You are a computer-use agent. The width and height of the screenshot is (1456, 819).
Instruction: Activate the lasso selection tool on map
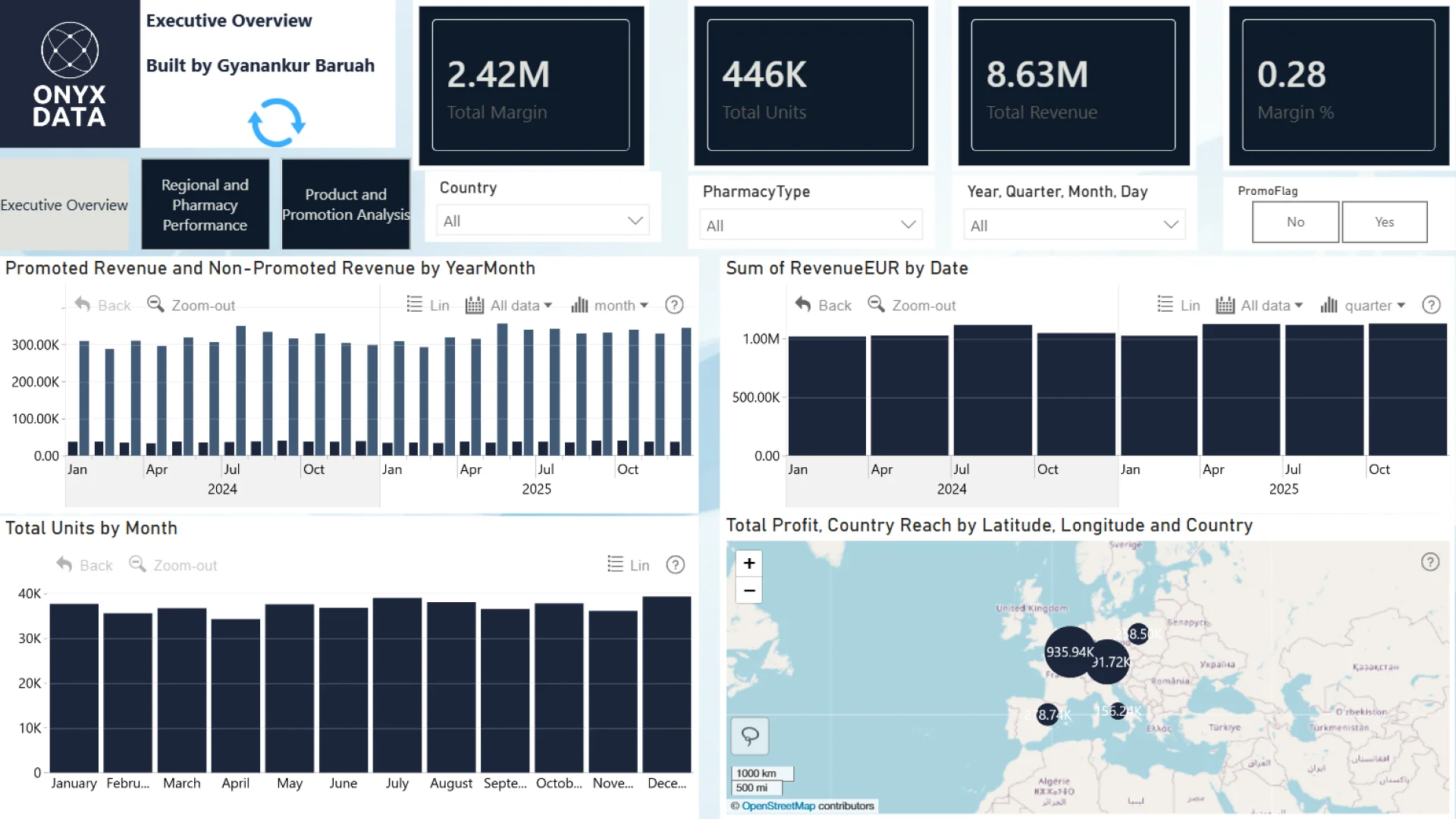tap(750, 736)
